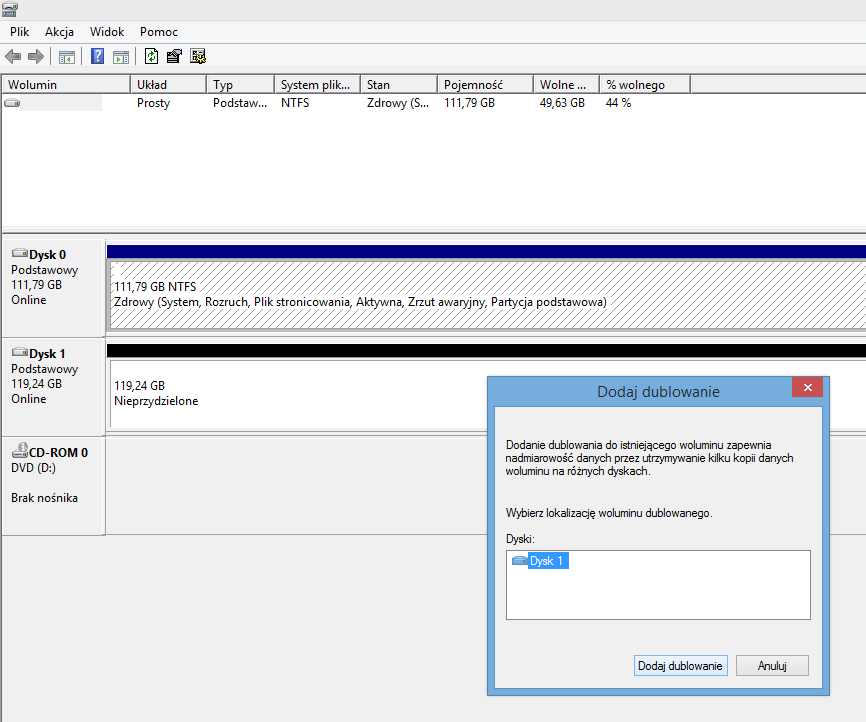Sort by the System plików column header

[x=317, y=85]
